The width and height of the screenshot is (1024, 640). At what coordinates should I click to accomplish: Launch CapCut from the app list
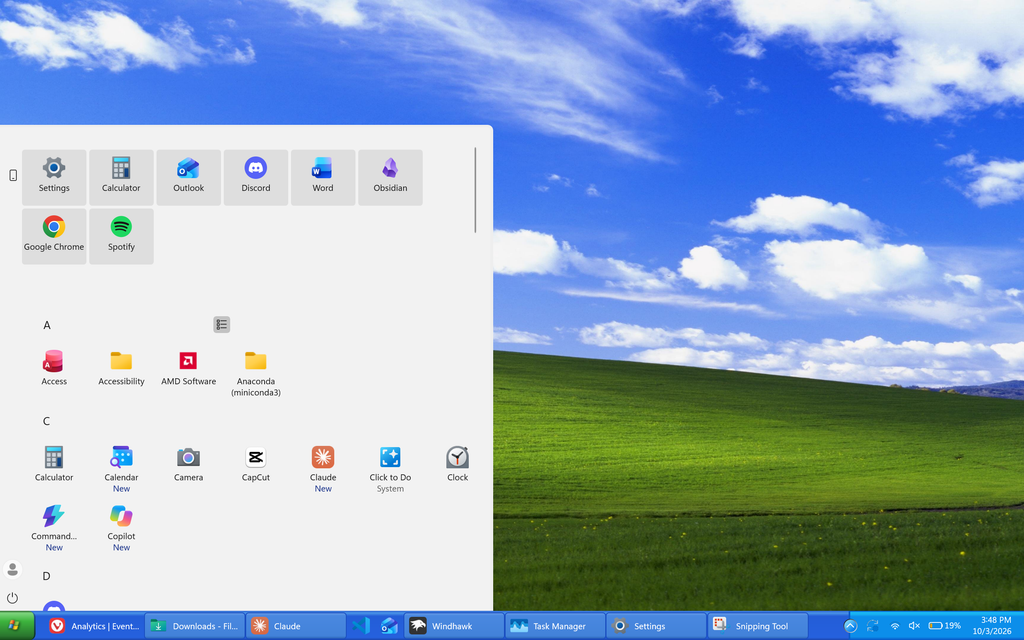(256, 464)
